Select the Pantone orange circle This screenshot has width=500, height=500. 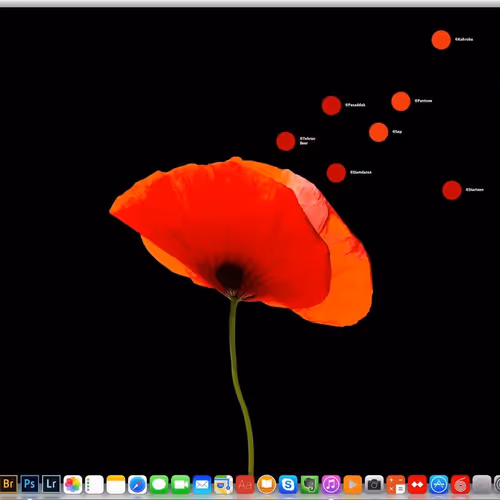coord(401,101)
